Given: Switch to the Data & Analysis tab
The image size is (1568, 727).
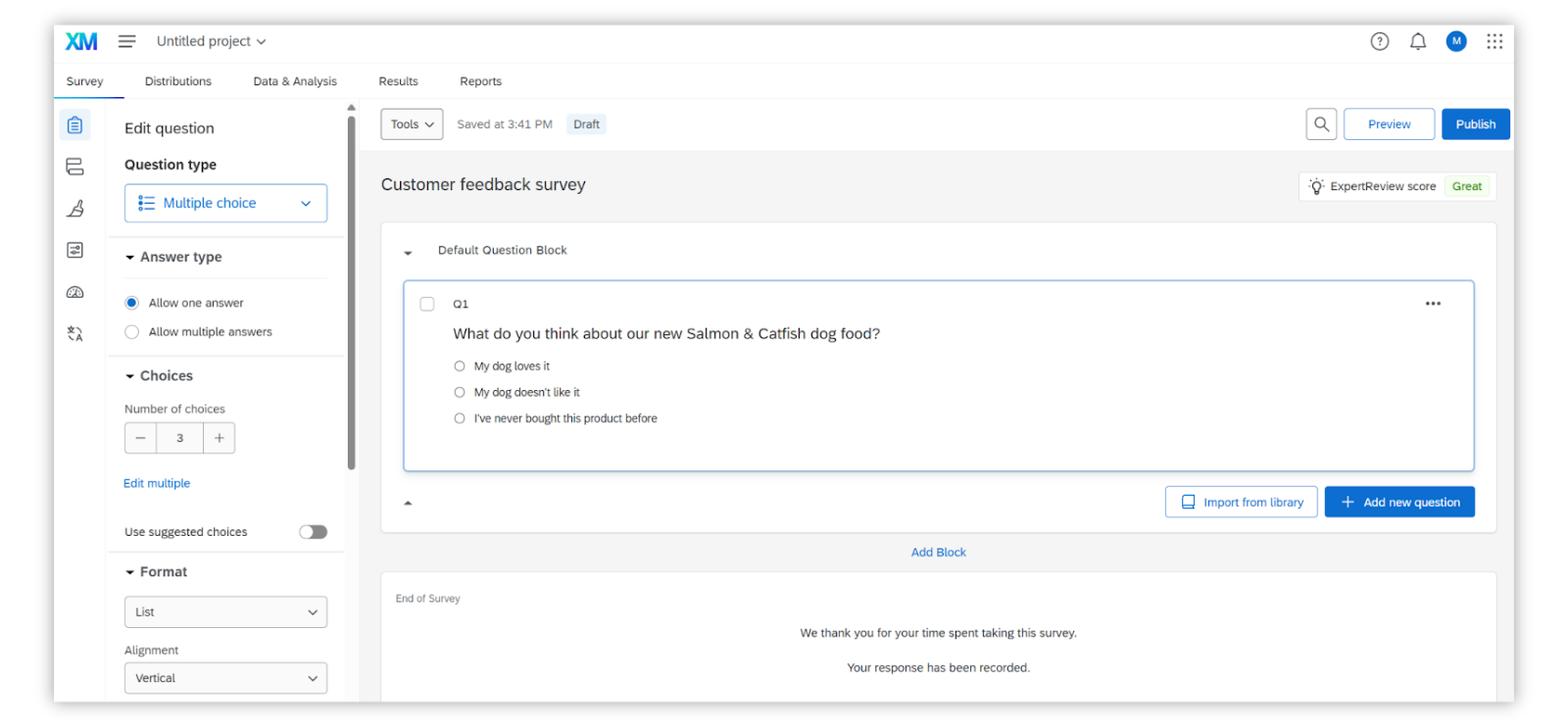Looking at the screenshot, I should coord(294,81).
